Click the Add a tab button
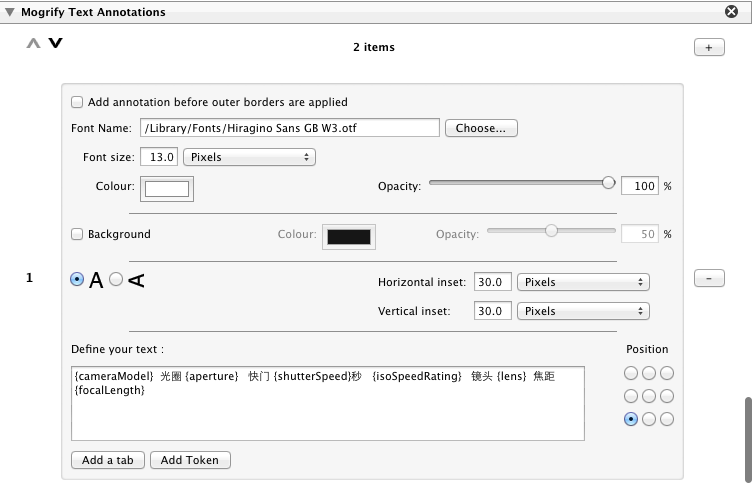This screenshot has width=754, height=489. pyautogui.click(x=108, y=460)
